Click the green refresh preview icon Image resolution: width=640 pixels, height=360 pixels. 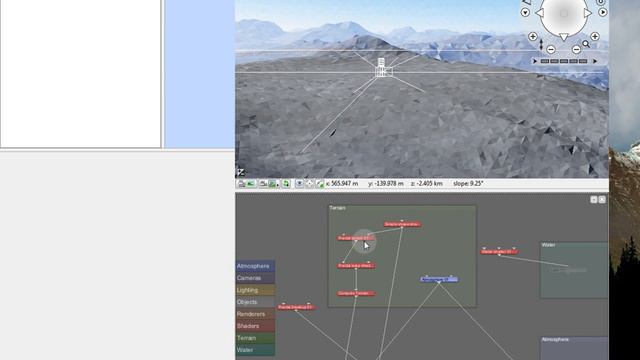[286, 184]
